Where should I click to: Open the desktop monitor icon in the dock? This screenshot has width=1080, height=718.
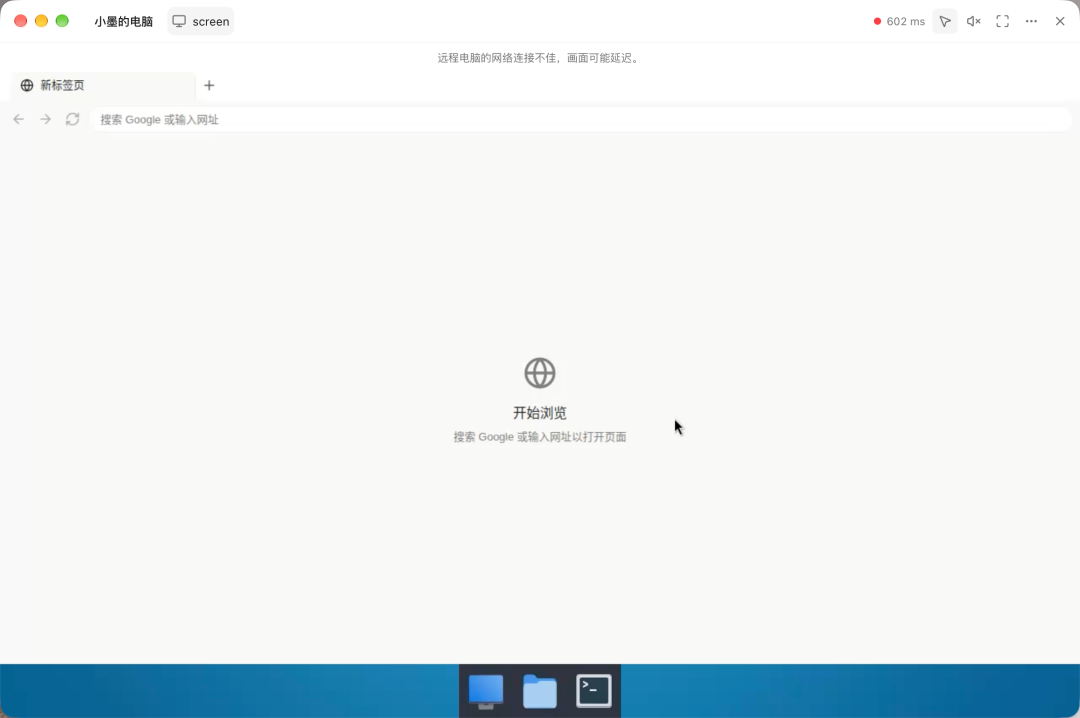tap(486, 691)
